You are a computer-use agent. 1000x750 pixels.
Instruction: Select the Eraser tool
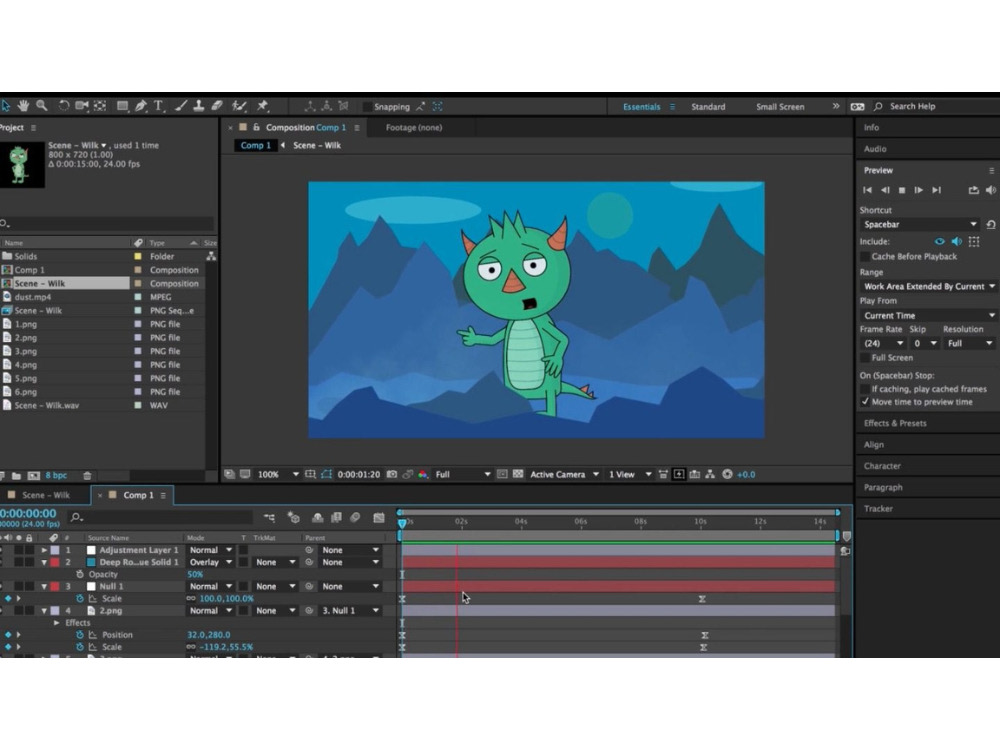[217, 106]
